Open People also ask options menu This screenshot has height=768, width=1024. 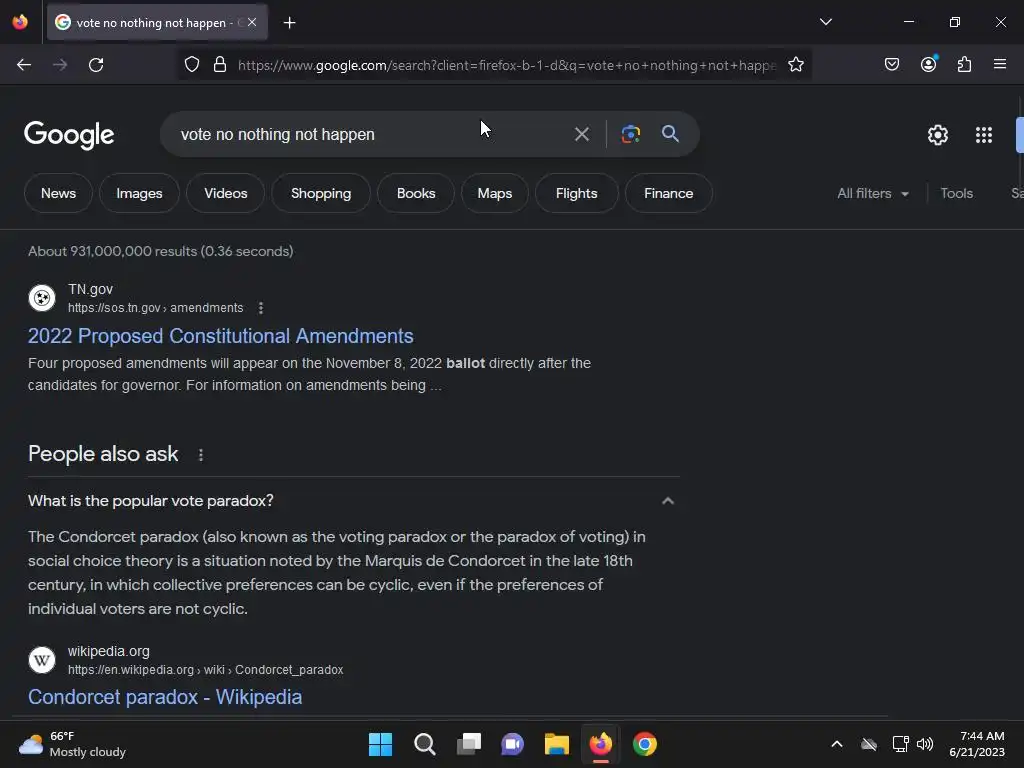201,455
